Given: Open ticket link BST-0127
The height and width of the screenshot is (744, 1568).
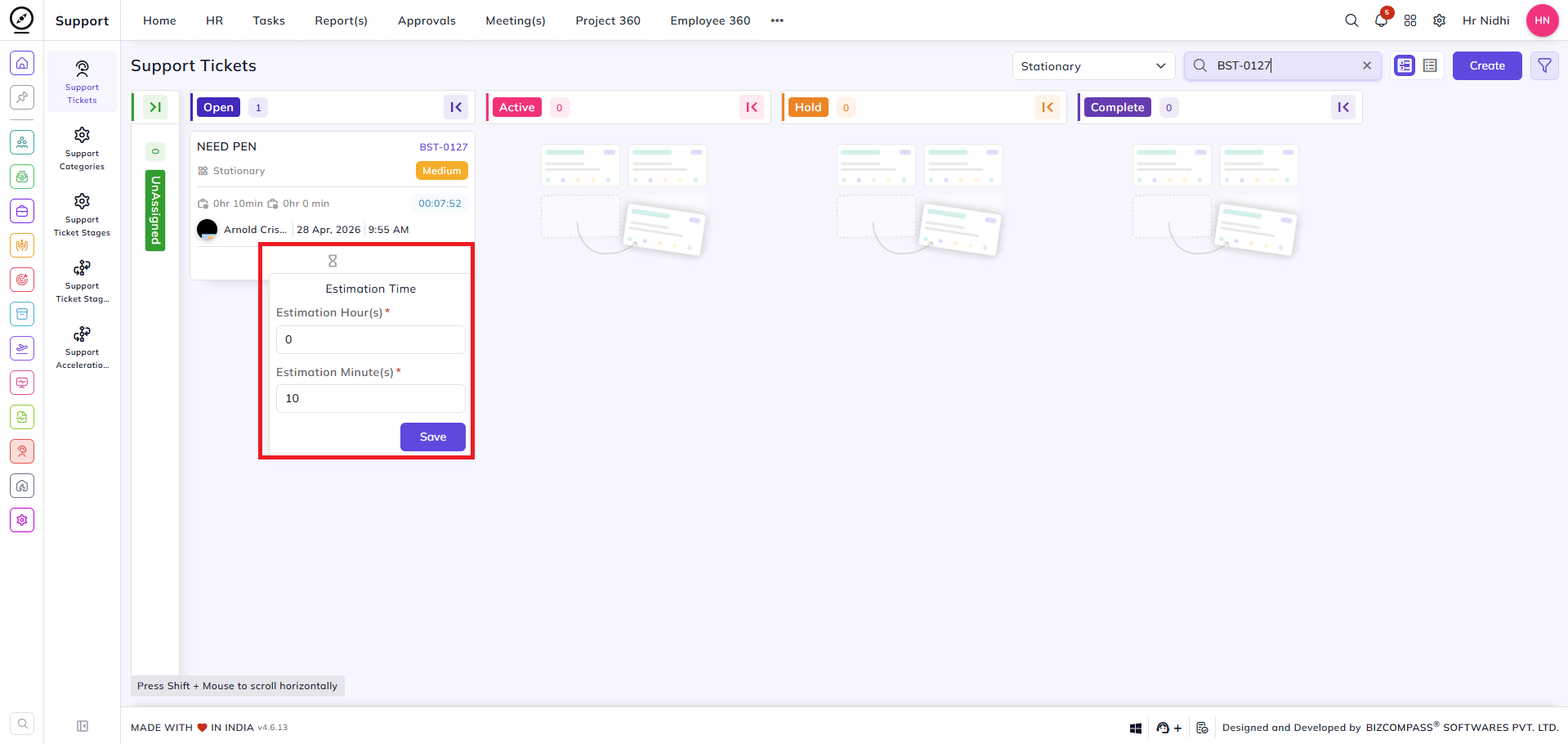Looking at the screenshot, I should (x=444, y=147).
